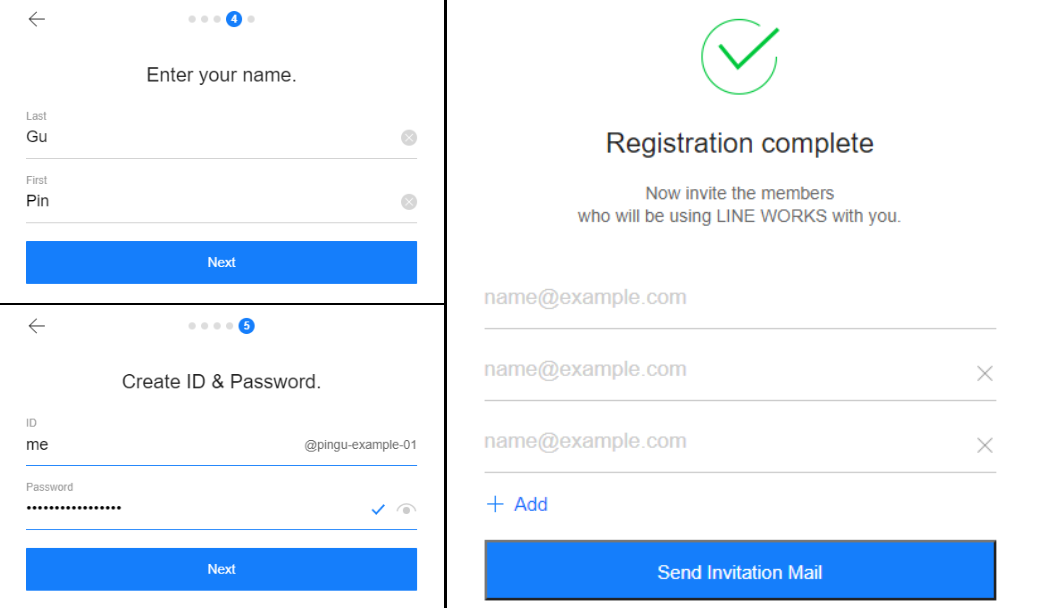
Task: Toggle password visibility with the eye icon
Action: coord(406,510)
